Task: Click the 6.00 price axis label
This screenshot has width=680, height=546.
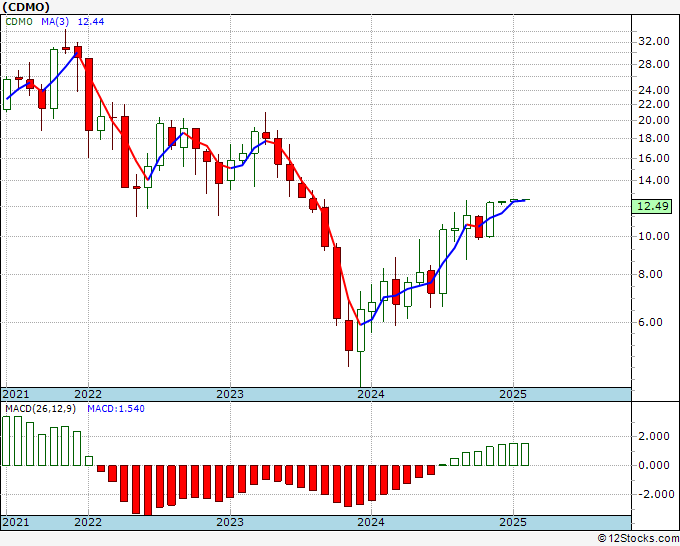Action: click(x=651, y=322)
